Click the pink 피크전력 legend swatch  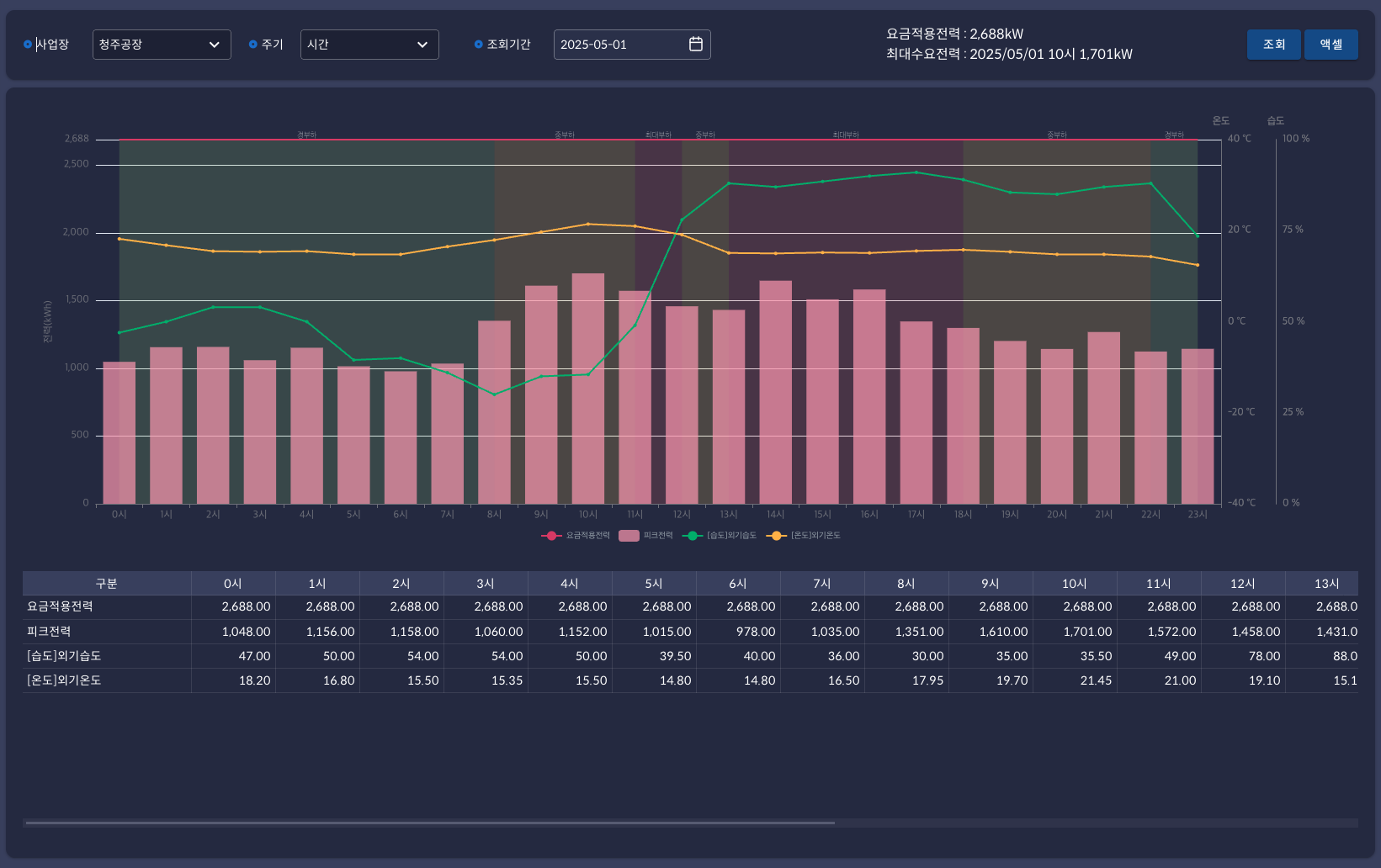click(629, 536)
